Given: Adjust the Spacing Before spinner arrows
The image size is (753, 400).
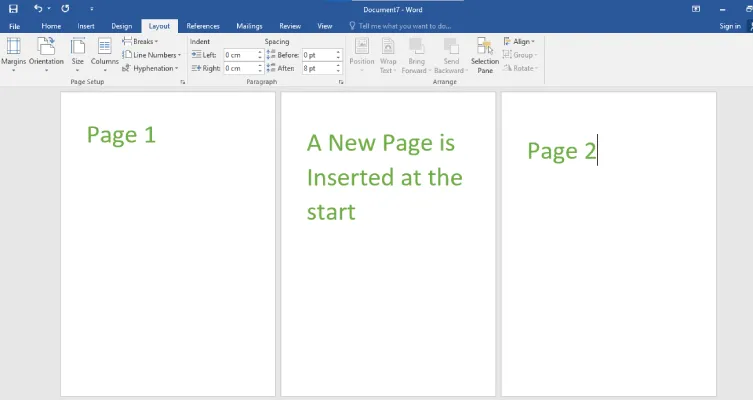Looking at the screenshot, I should pyautogui.click(x=338, y=55).
